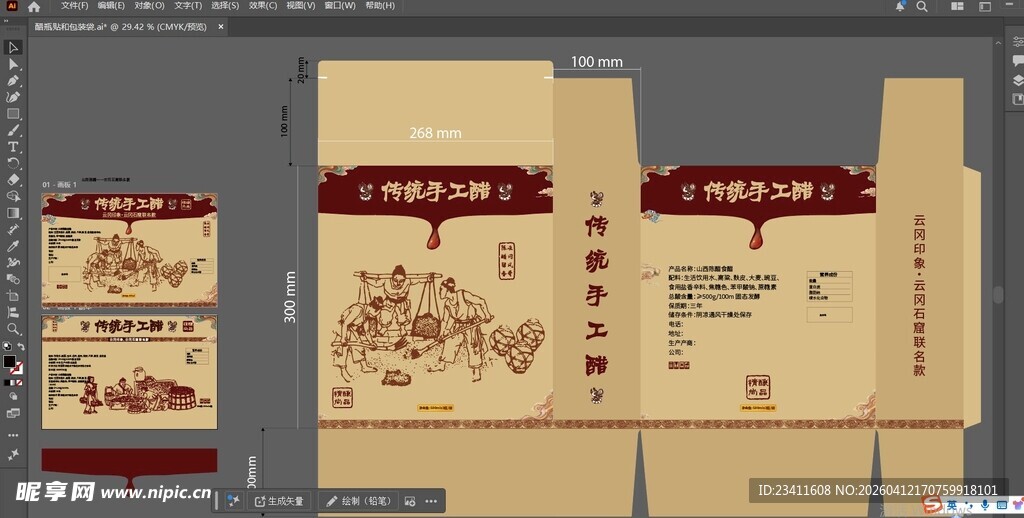1024x518 pixels.
Task: Click the task bar image-add icon
Action: click(x=410, y=501)
